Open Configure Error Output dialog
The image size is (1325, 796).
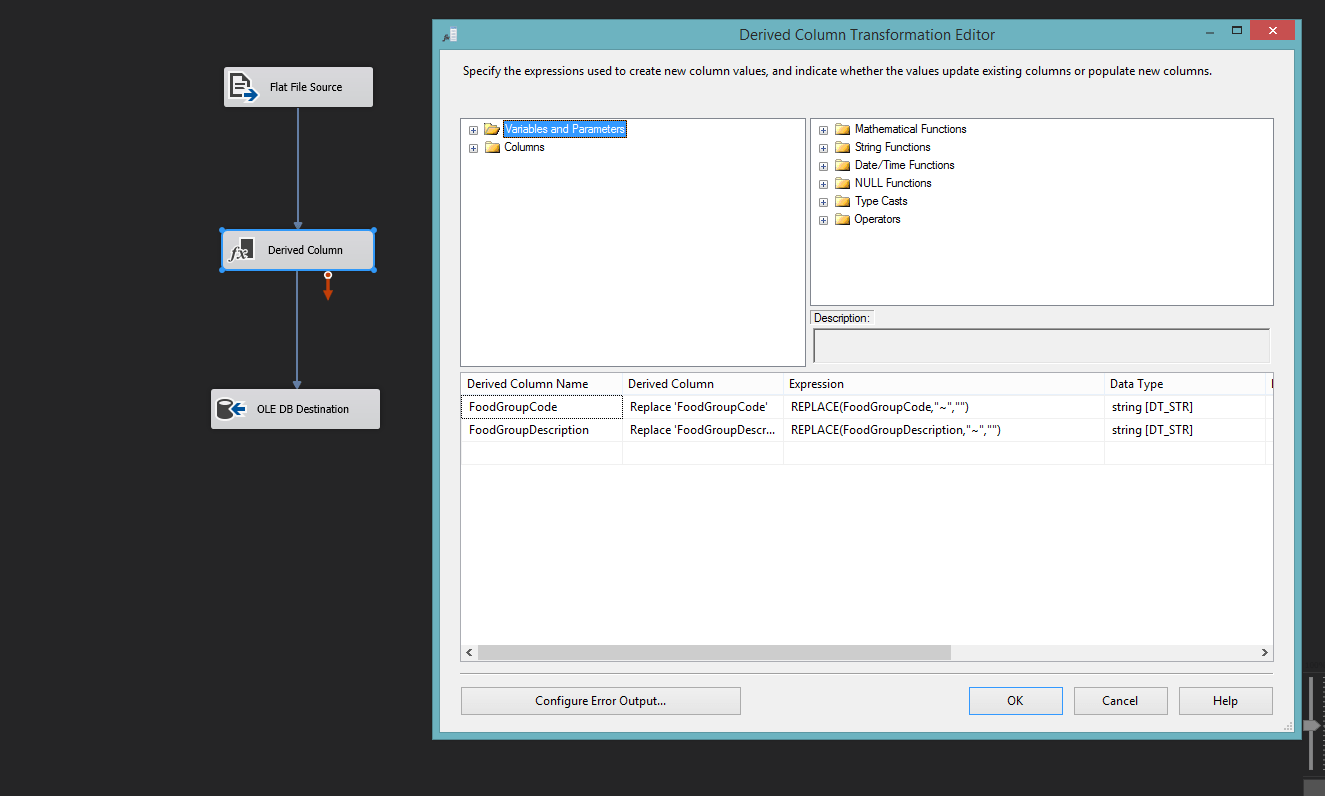click(600, 701)
